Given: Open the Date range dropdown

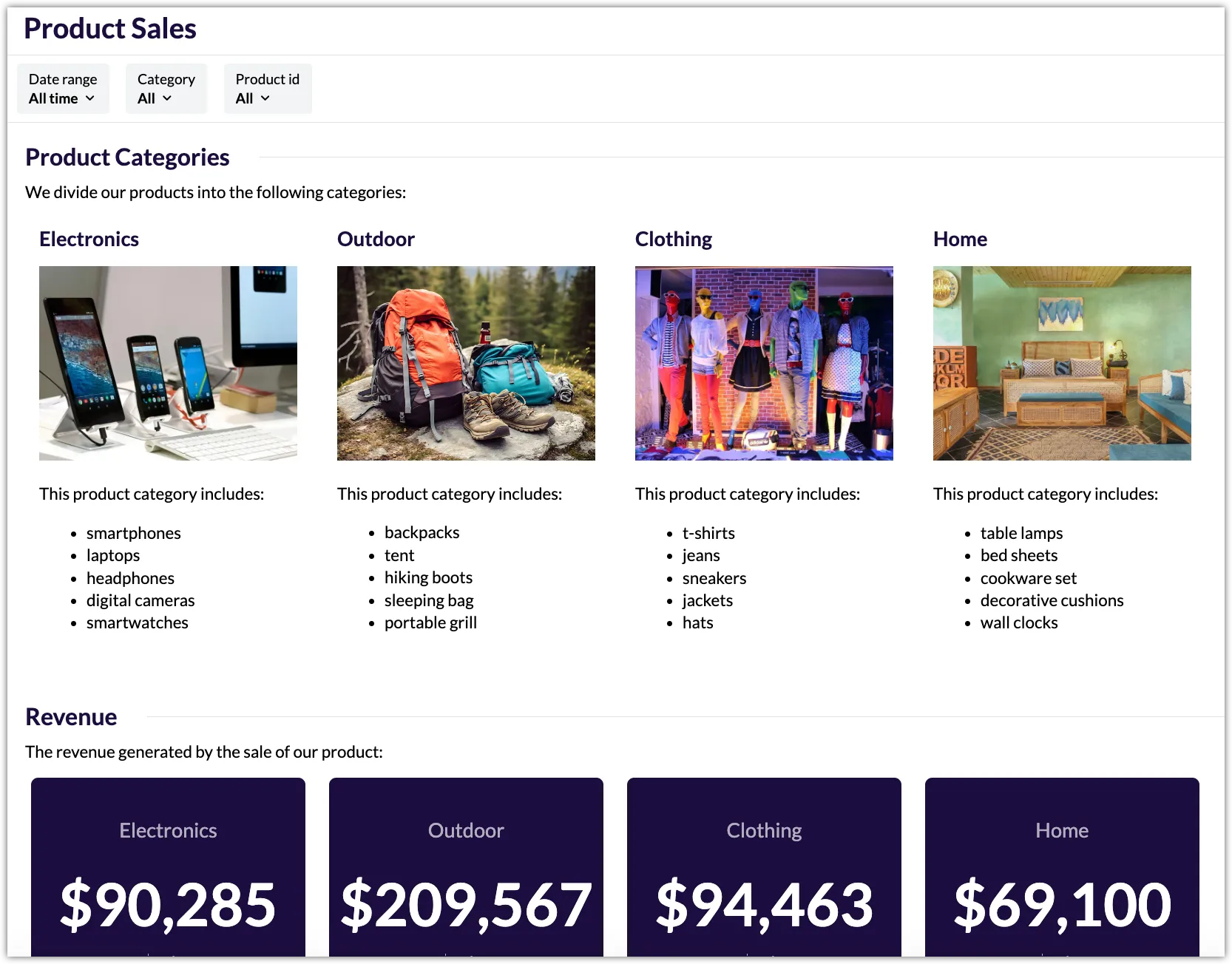Looking at the screenshot, I should click(x=63, y=89).
